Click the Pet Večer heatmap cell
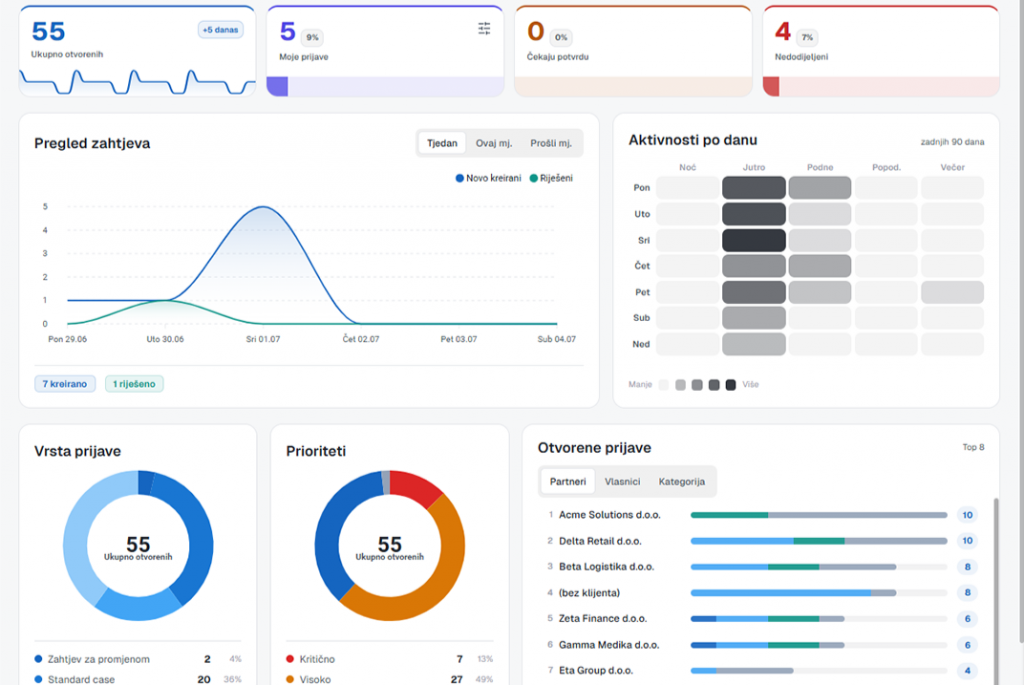 pyautogui.click(x=952, y=293)
